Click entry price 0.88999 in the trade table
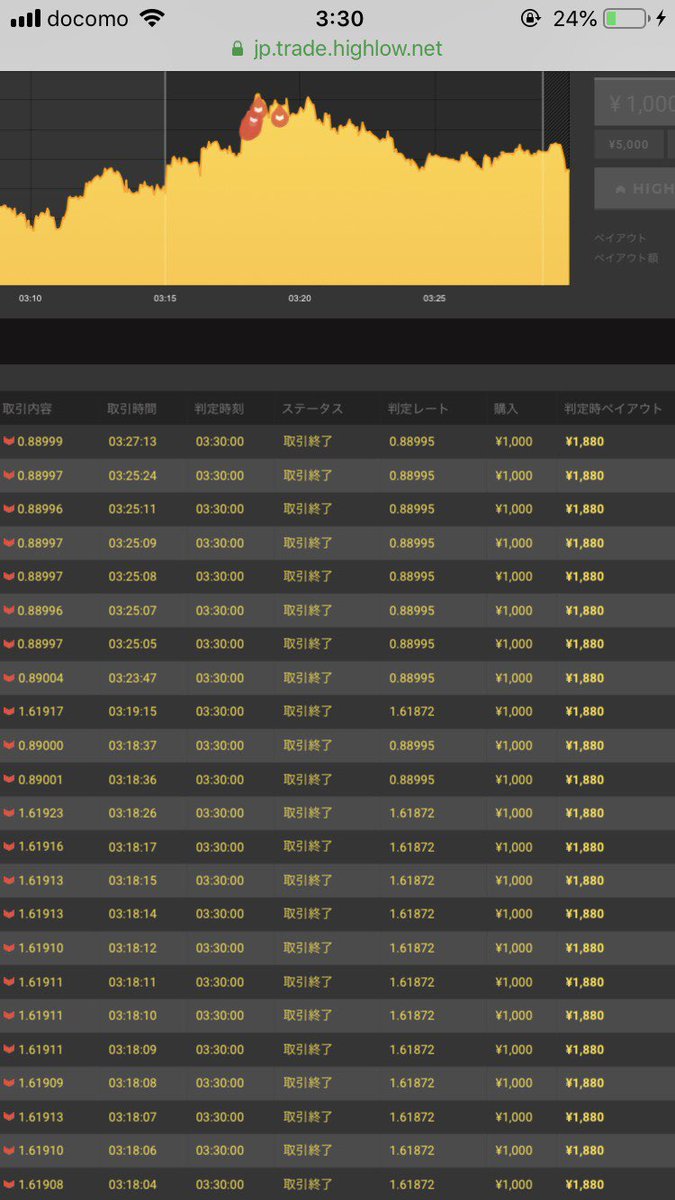 [40, 441]
